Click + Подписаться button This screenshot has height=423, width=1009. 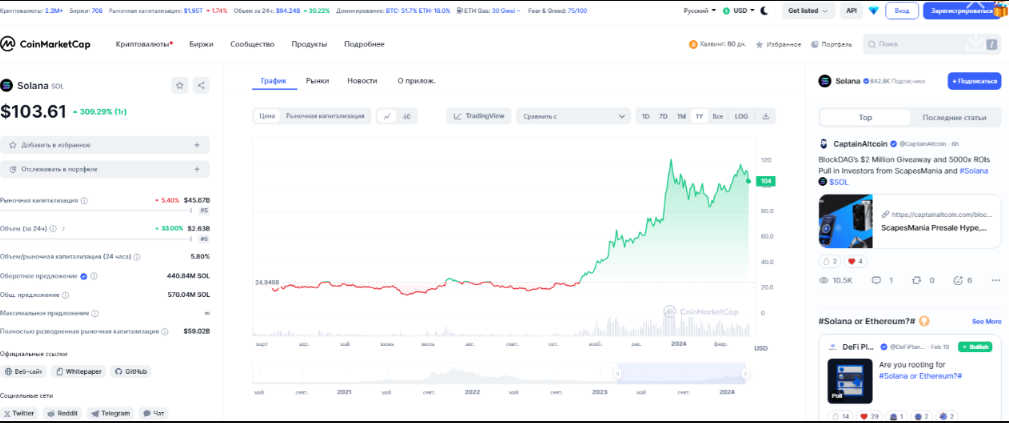click(974, 81)
